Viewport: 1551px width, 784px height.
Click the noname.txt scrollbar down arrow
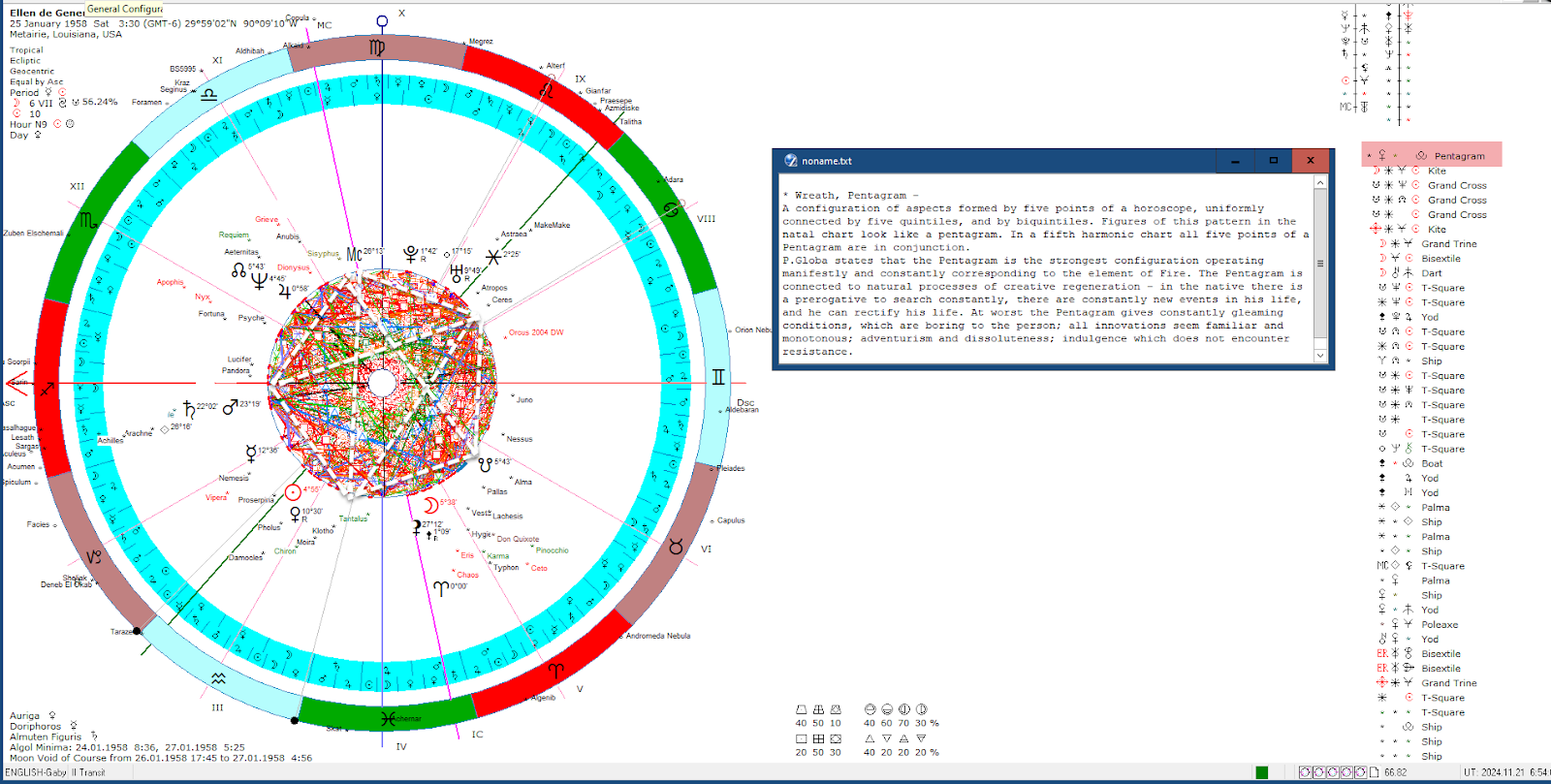click(1320, 356)
